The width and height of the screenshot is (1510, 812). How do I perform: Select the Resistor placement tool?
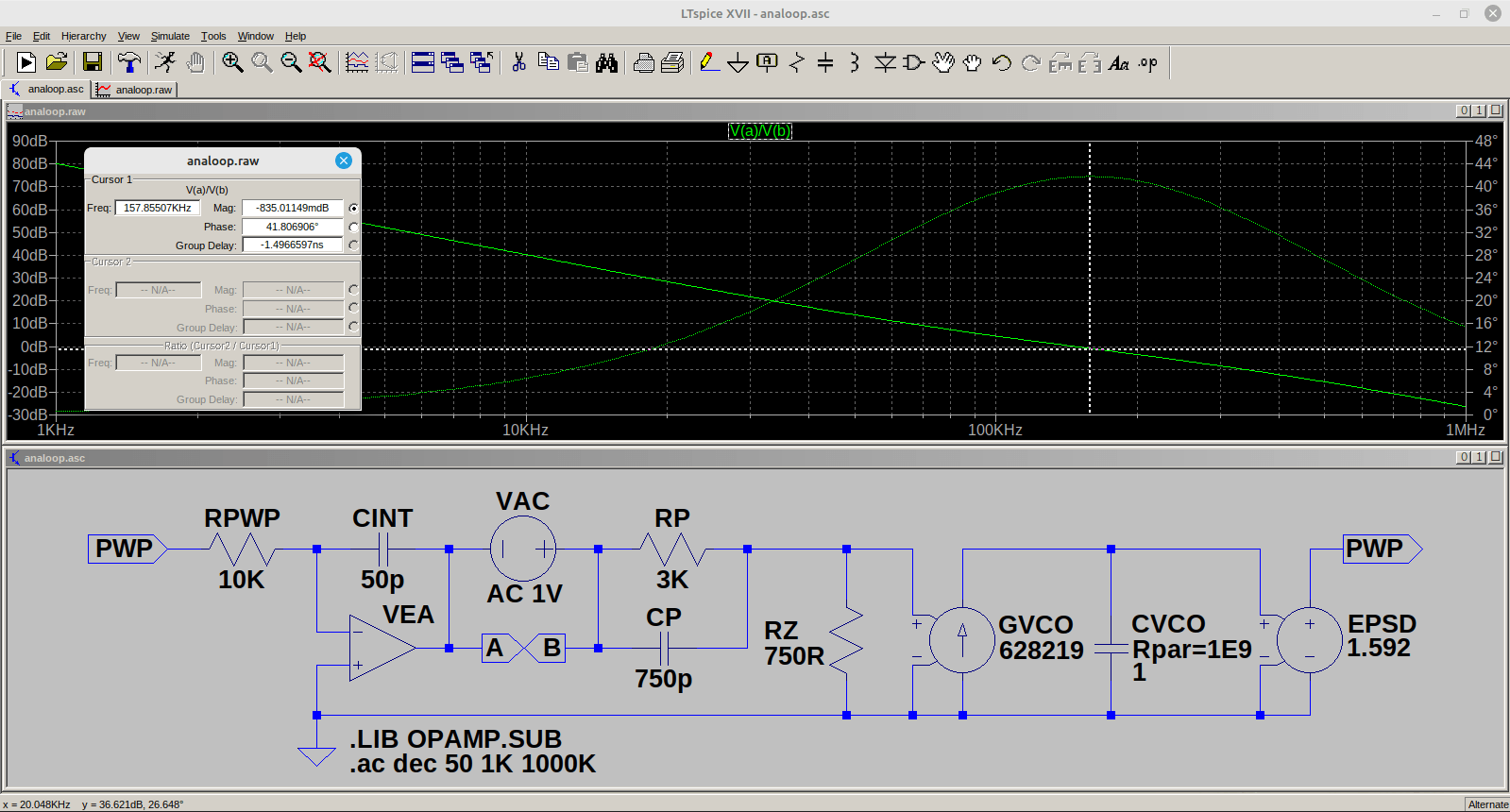pyautogui.click(x=797, y=62)
